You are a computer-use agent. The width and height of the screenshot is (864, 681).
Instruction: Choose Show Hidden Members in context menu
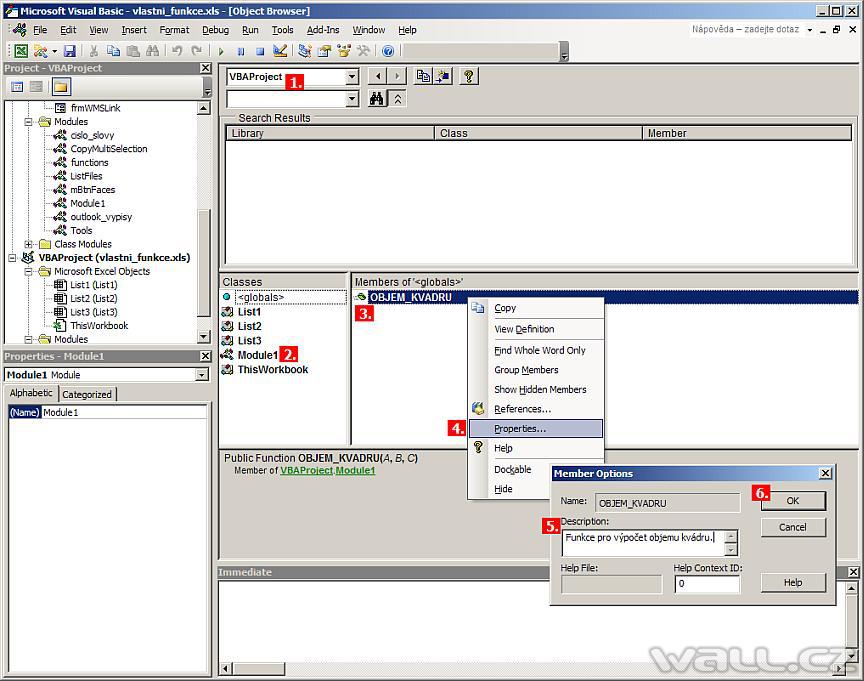pyautogui.click(x=536, y=390)
